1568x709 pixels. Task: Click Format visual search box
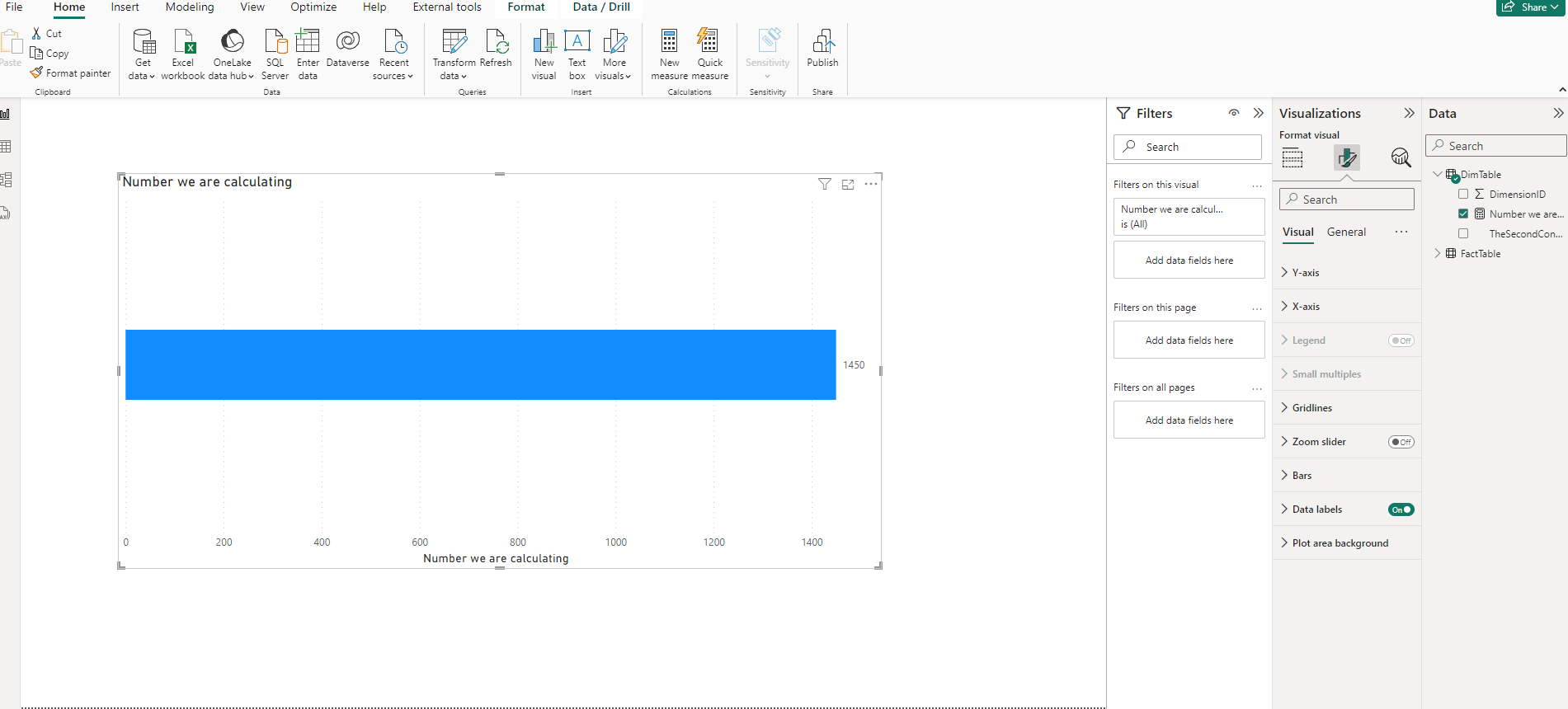[x=1347, y=200]
